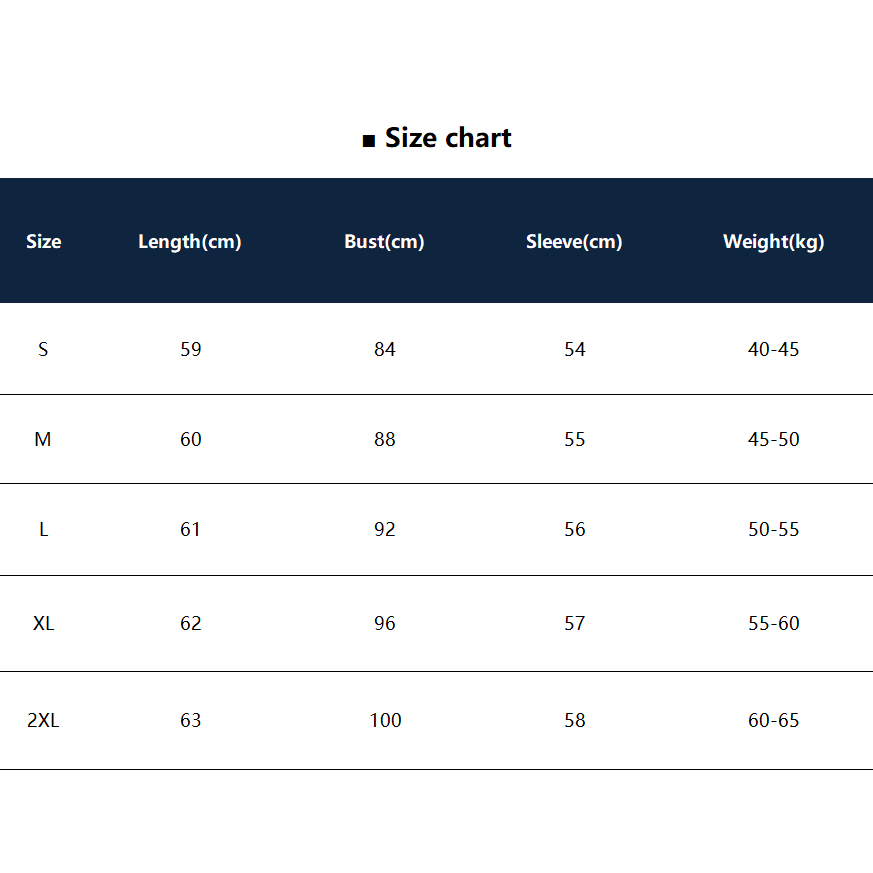Click the length value 59
The image size is (873, 873).
190,349
